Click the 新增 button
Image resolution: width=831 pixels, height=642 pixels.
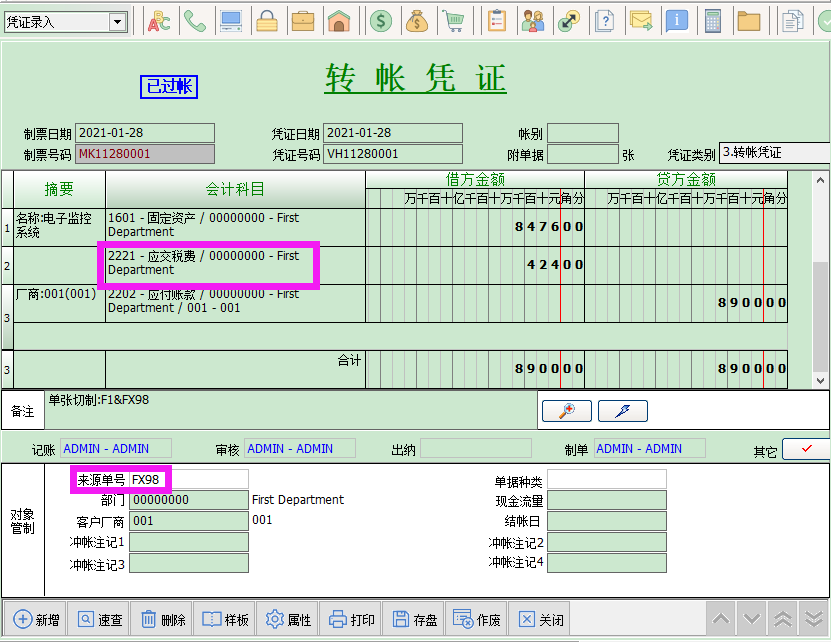click(x=37, y=620)
